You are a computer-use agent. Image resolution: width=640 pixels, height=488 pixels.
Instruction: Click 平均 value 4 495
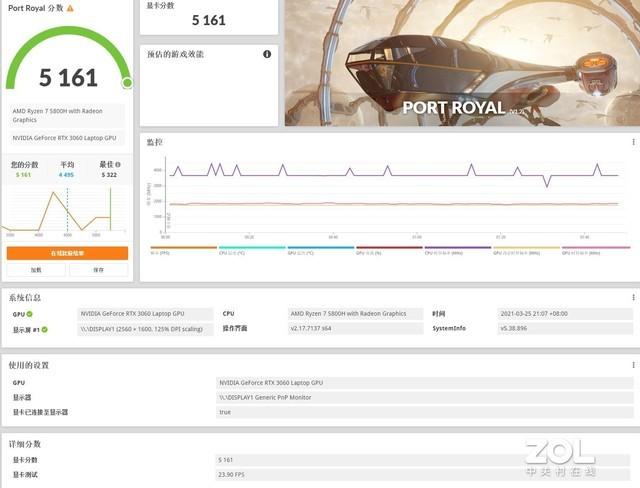67,175
